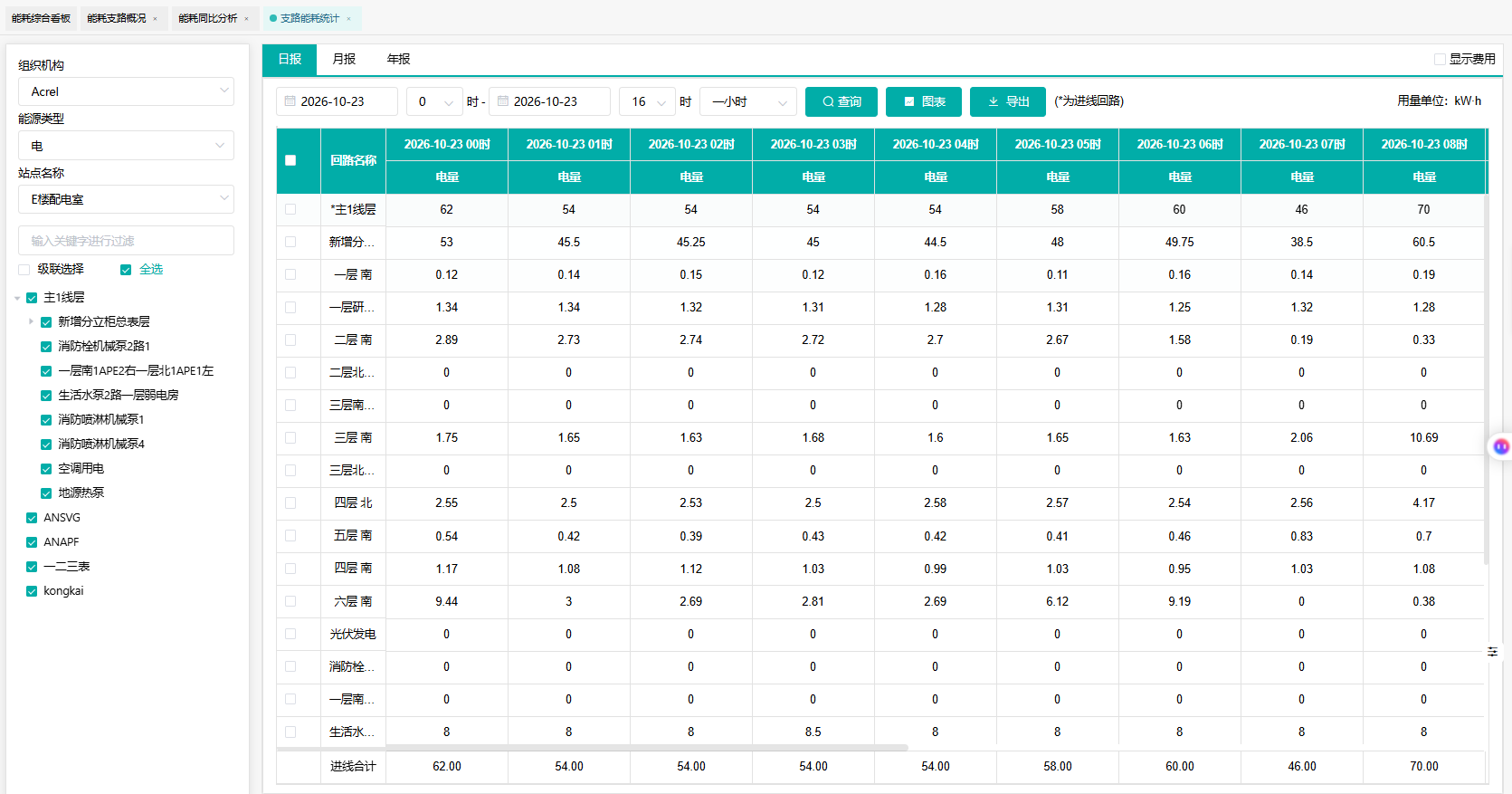The image size is (1512, 794).
Task: Select the 地源热泵 tree item
Action: pos(81,493)
